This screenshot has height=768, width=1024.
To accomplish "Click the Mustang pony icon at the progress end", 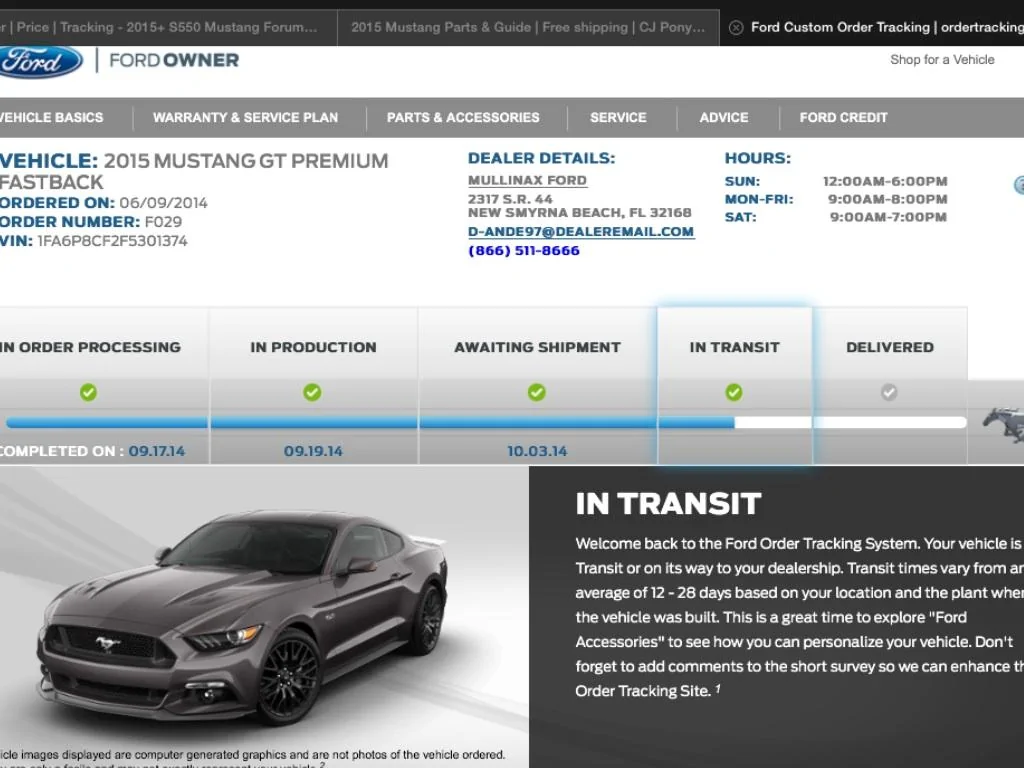I will [1004, 424].
